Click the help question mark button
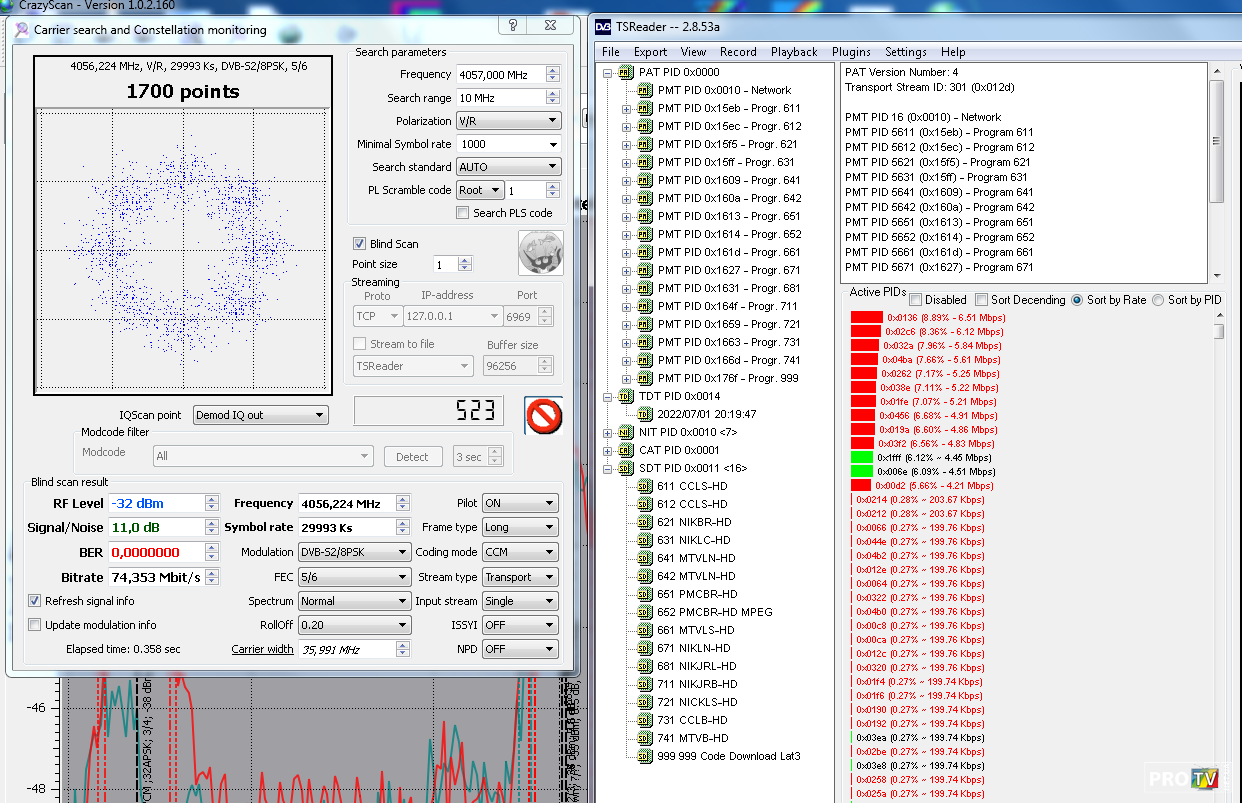The height and width of the screenshot is (803, 1242). (x=512, y=25)
